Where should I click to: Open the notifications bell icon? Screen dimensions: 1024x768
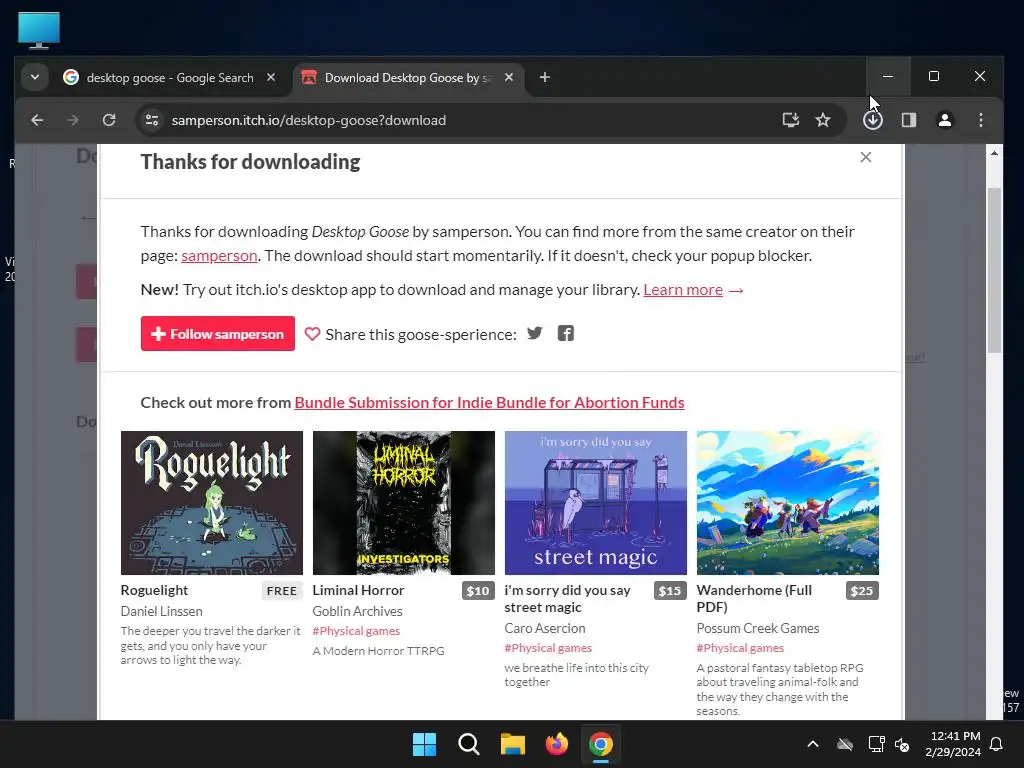(x=997, y=744)
